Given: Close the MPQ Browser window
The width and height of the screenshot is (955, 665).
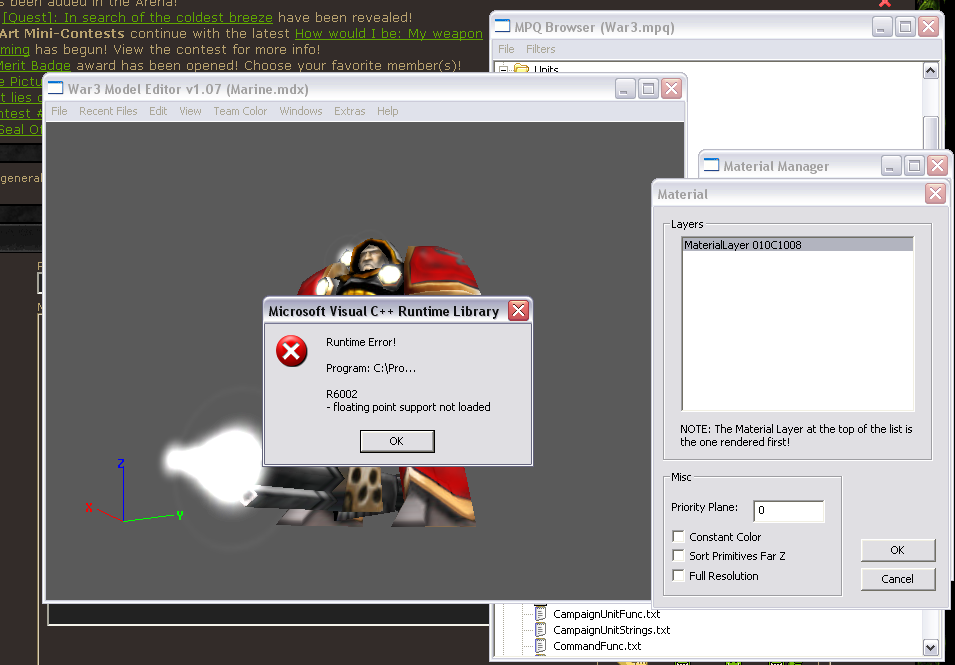Looking at the screenshot, I should (928, 26).
